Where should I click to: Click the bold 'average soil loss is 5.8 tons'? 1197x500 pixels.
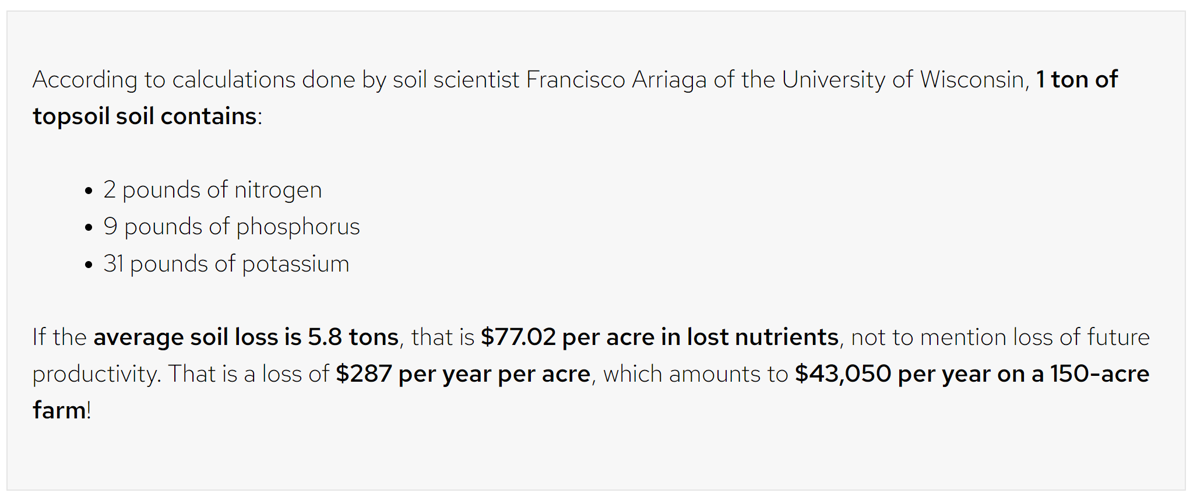246,337
